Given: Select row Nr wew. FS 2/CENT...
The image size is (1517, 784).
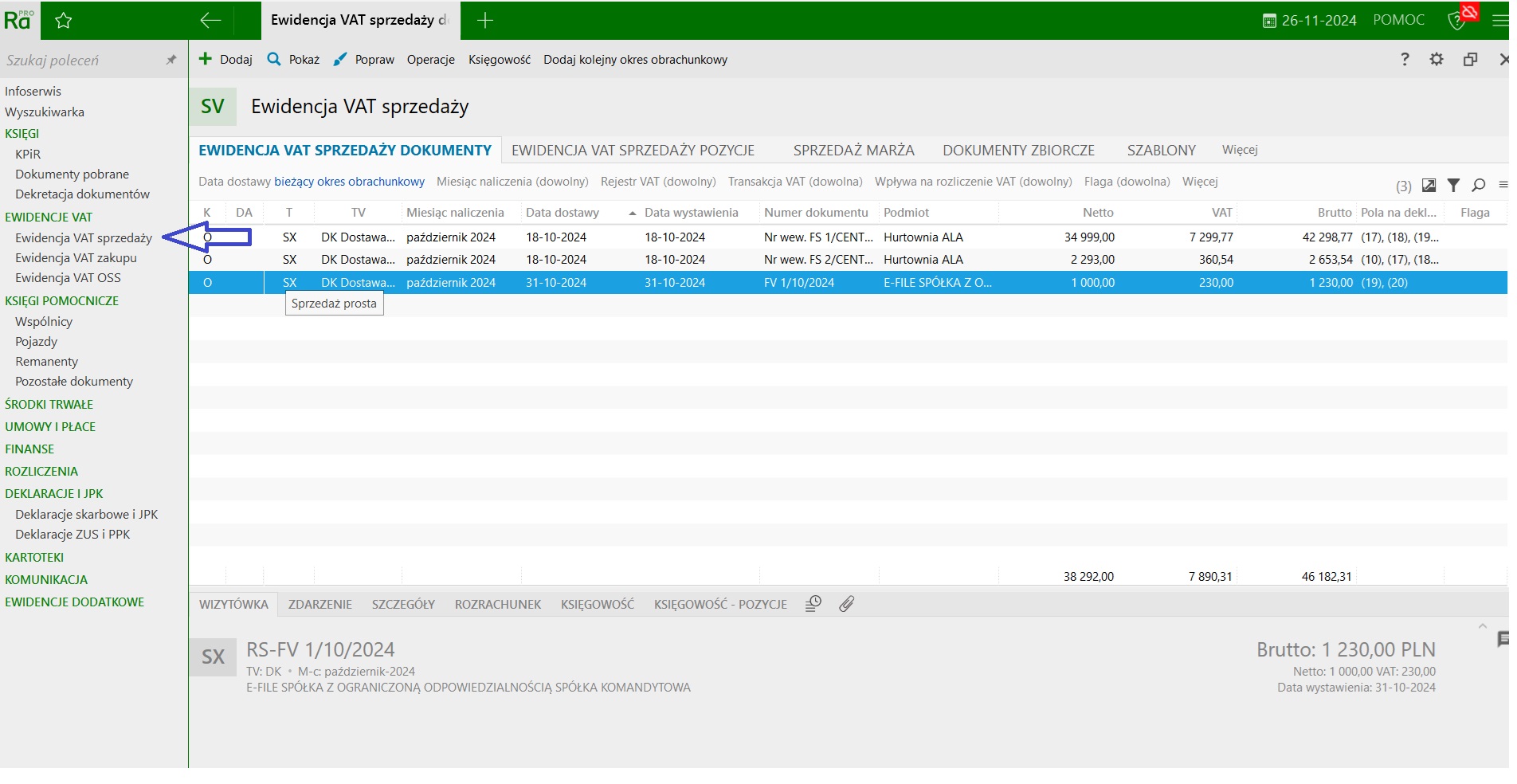Looking at the screenshot, I should click(848, 260).
